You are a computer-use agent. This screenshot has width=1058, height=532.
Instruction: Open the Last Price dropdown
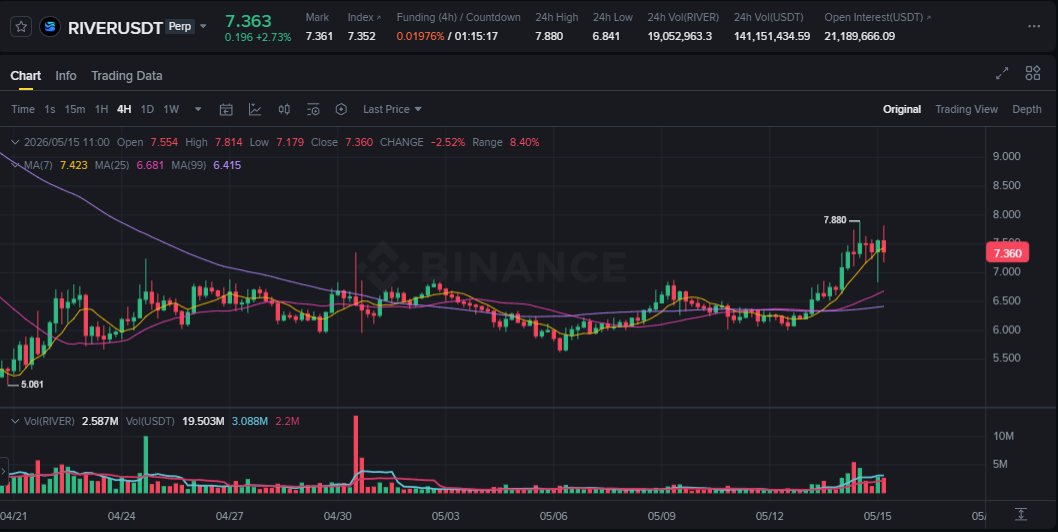click(392, 109)
